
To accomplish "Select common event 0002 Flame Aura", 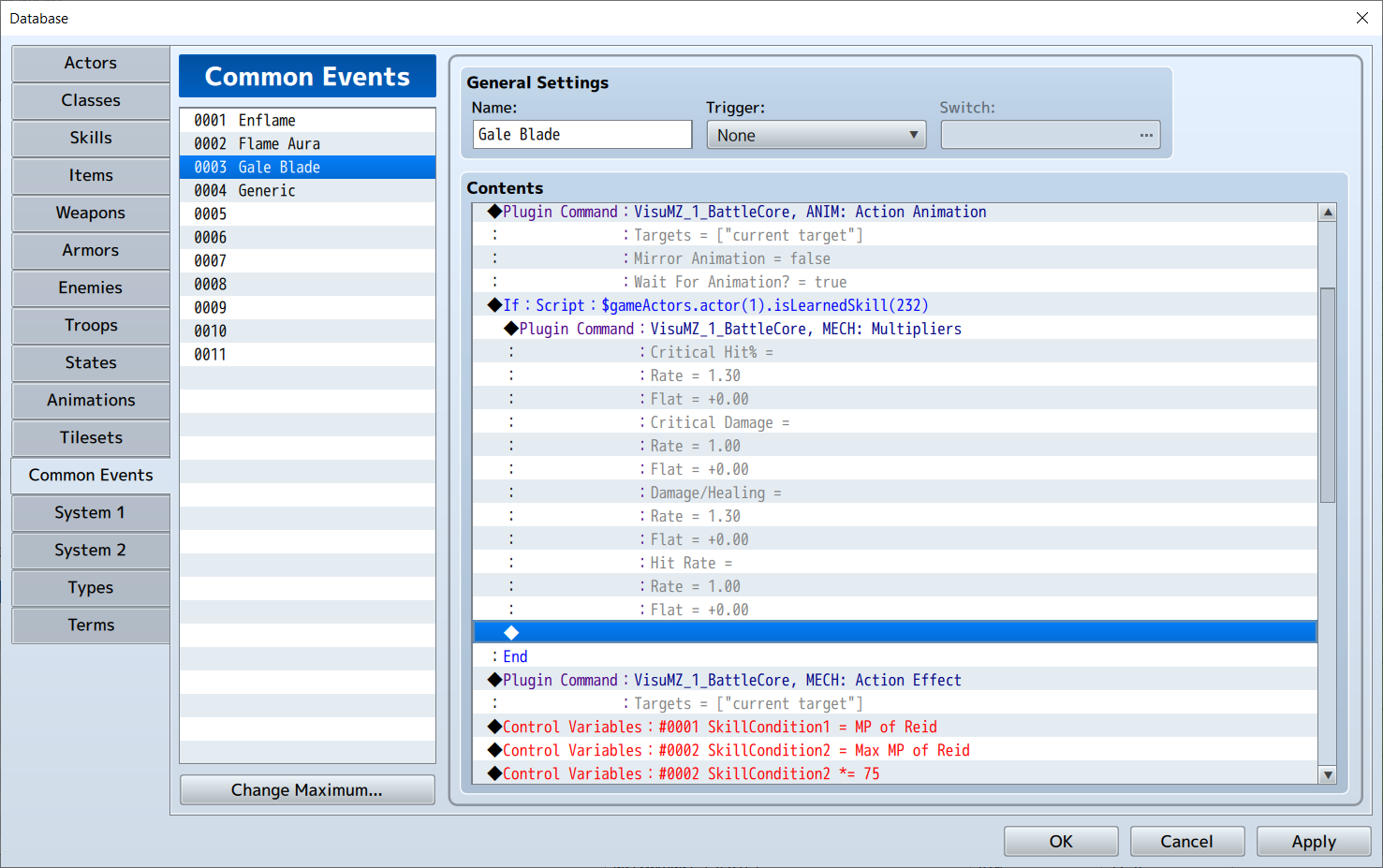I will pos(307,144).
